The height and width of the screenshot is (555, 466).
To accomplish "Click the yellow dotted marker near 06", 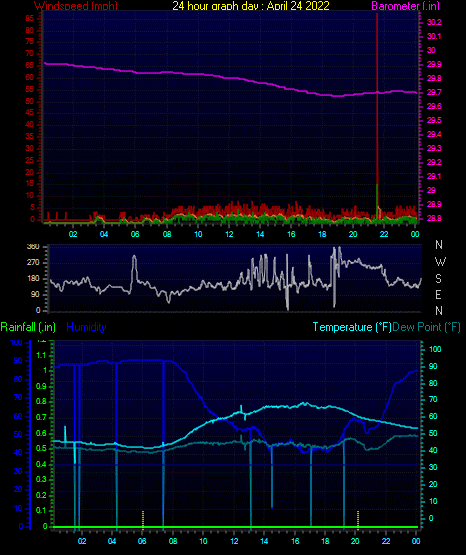I will 143,520.
